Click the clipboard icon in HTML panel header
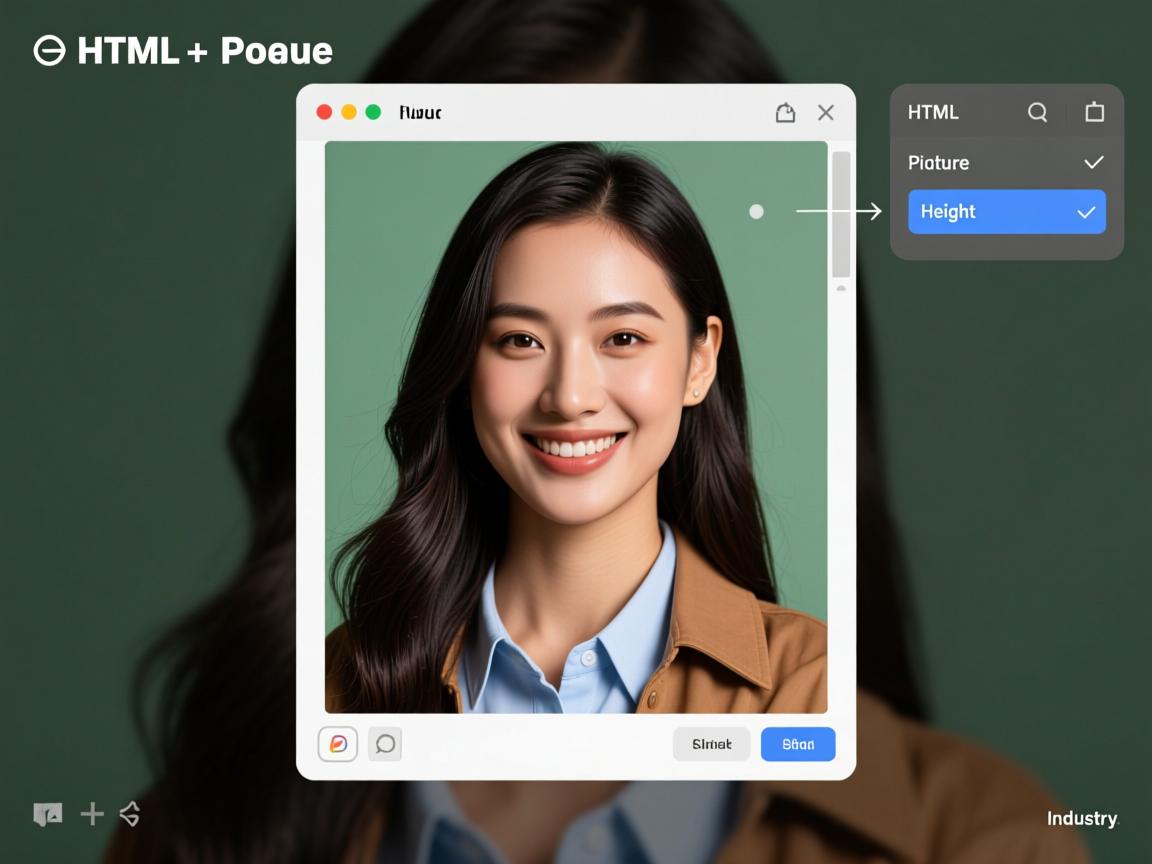This screenshot has width=1152, height=864. coord(1094,112)
